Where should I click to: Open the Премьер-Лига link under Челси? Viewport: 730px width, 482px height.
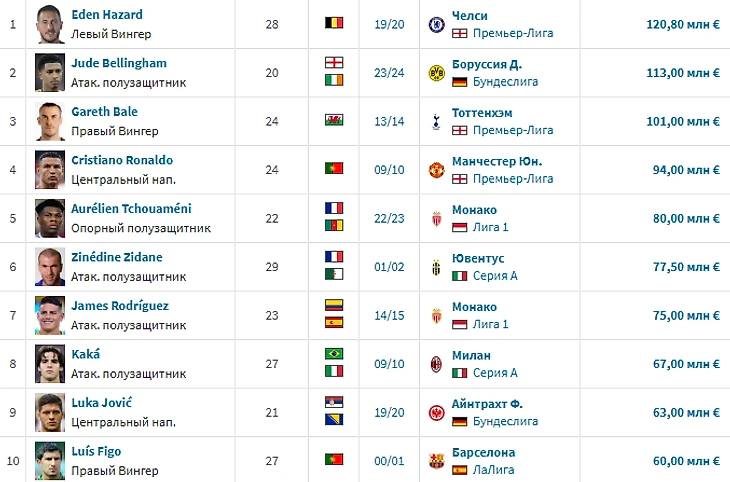(x=513, y=34)
